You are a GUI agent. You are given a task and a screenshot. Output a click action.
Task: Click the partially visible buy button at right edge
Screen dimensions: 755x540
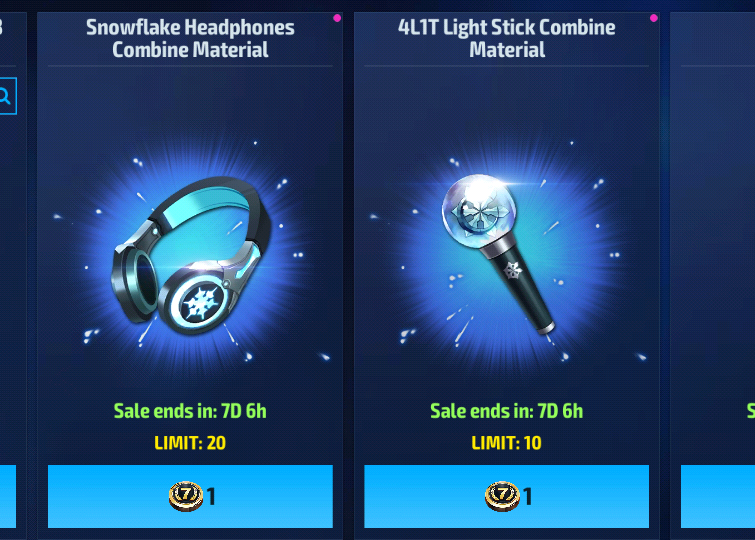718,496
